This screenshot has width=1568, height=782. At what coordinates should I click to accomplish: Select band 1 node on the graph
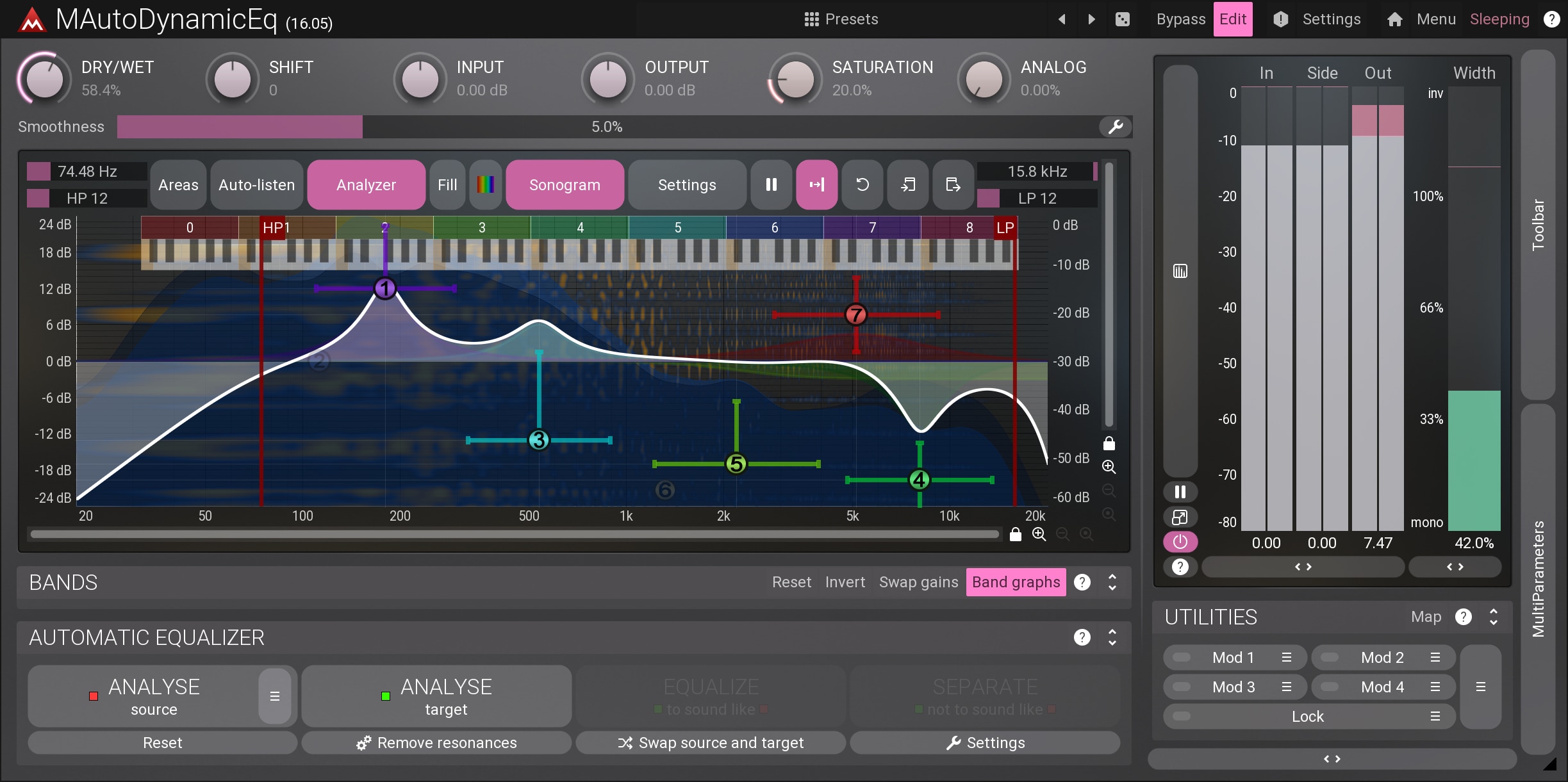(x=385, y=289)
